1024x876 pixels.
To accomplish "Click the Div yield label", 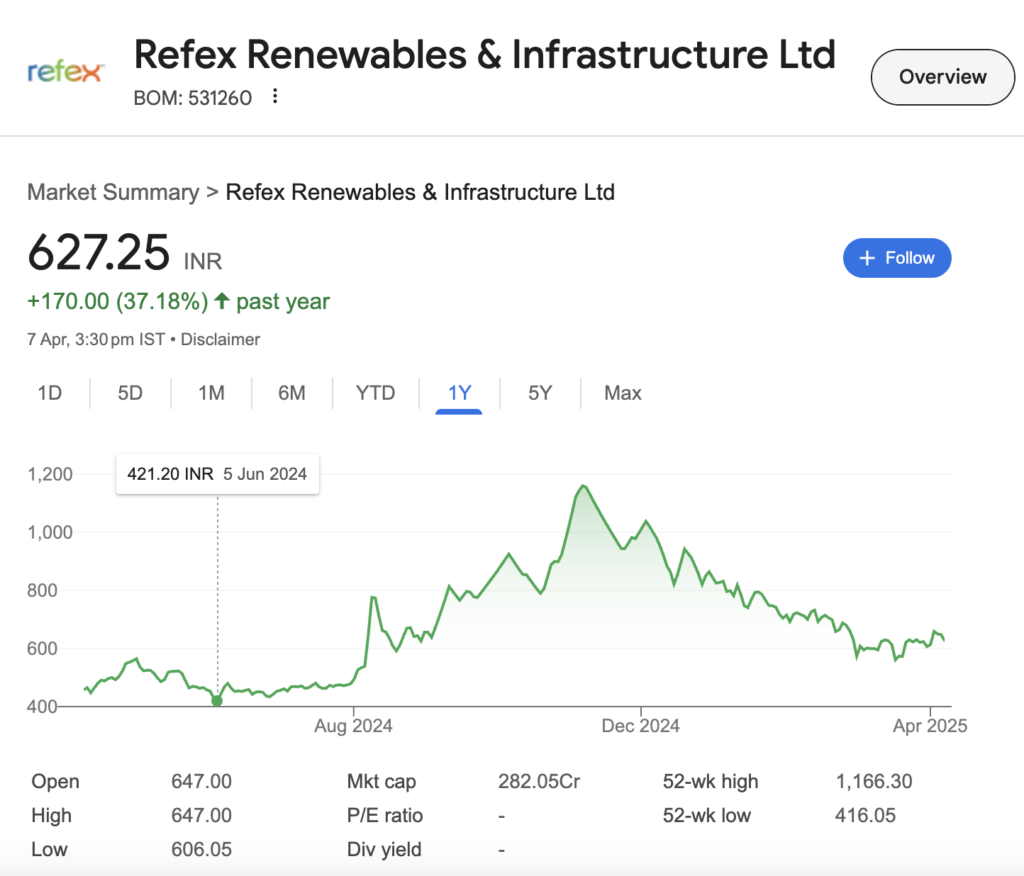I will pyautogui.click(x=384, y=849).
